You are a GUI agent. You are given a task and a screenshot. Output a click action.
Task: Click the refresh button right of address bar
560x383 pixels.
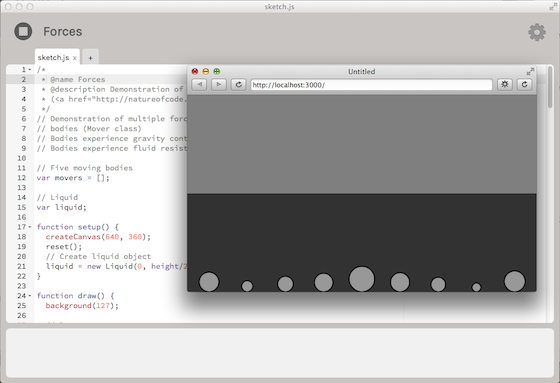tap(524, 84)
